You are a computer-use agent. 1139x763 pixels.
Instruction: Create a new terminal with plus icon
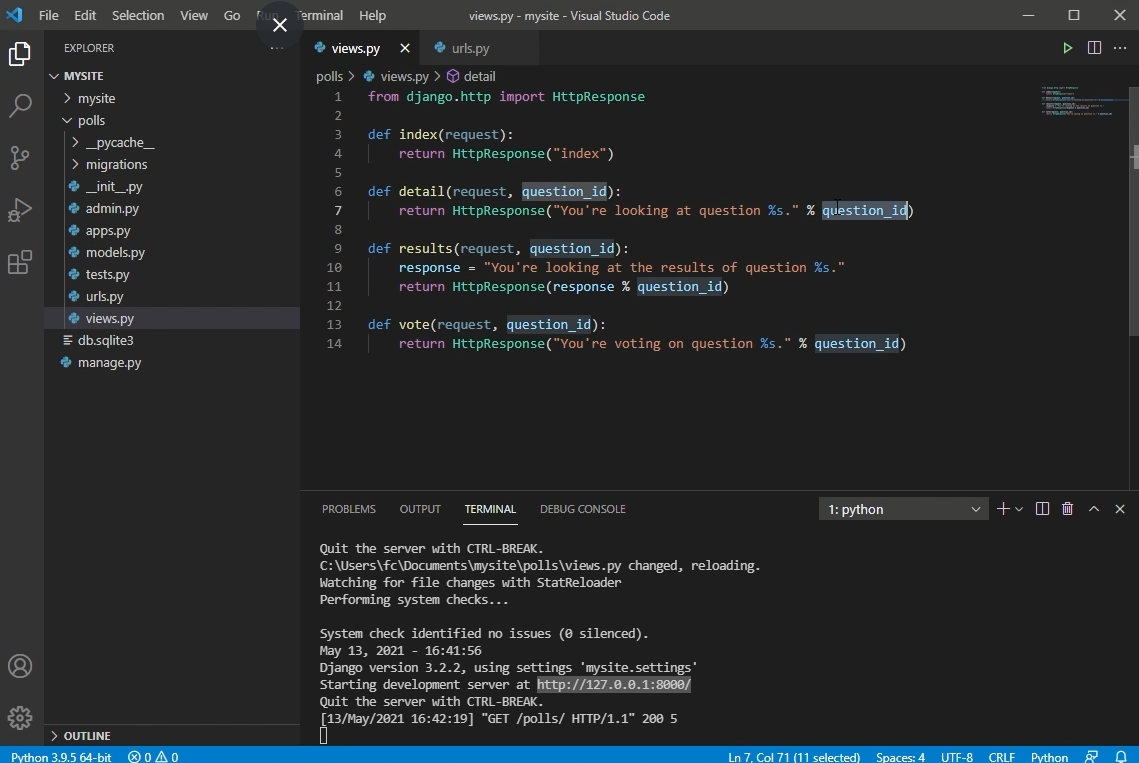coord(1003,509)
